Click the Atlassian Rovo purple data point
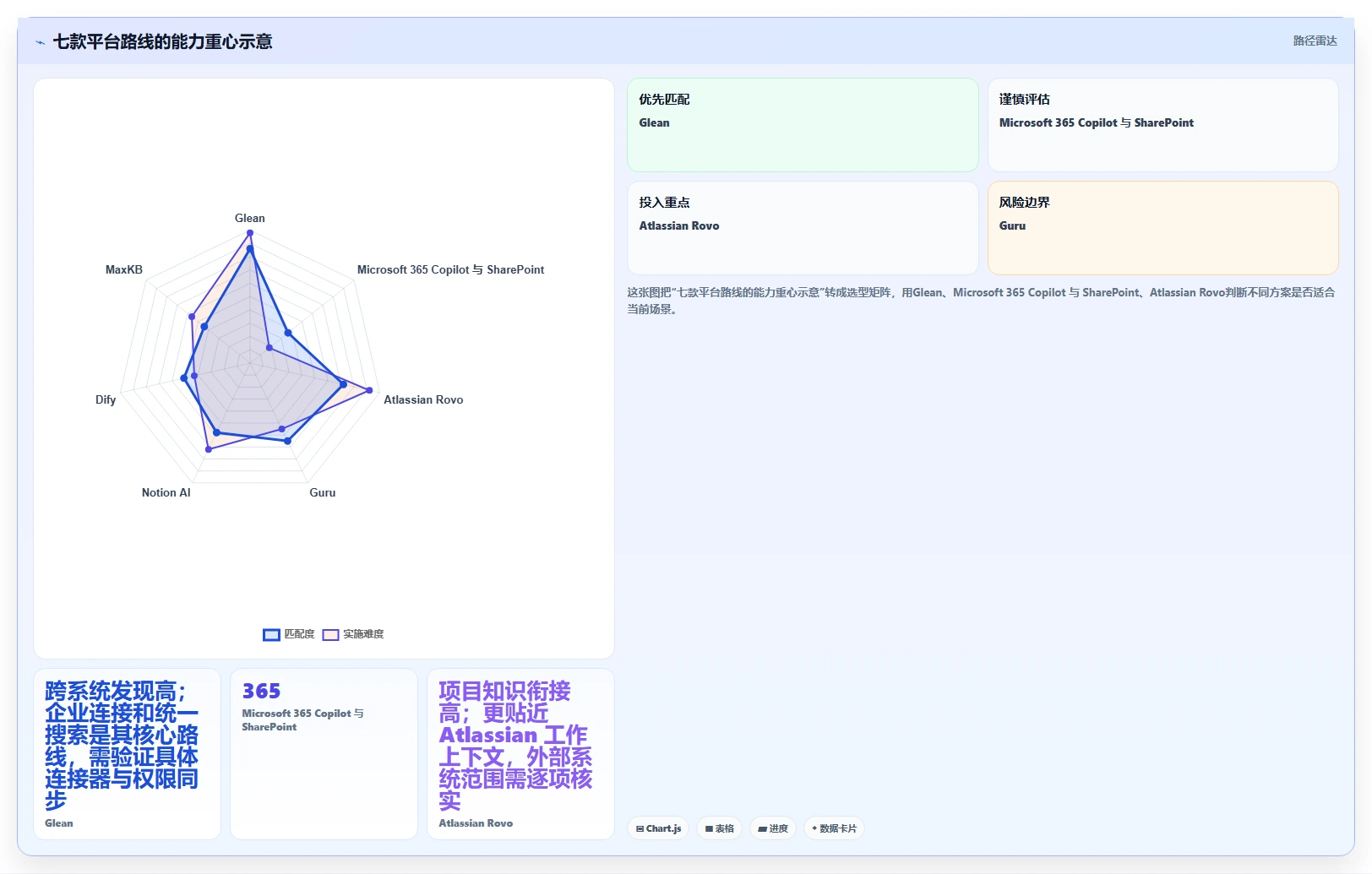Viewport: 1372px width, 874px height. pyautogui.click(x=369, y=390)
